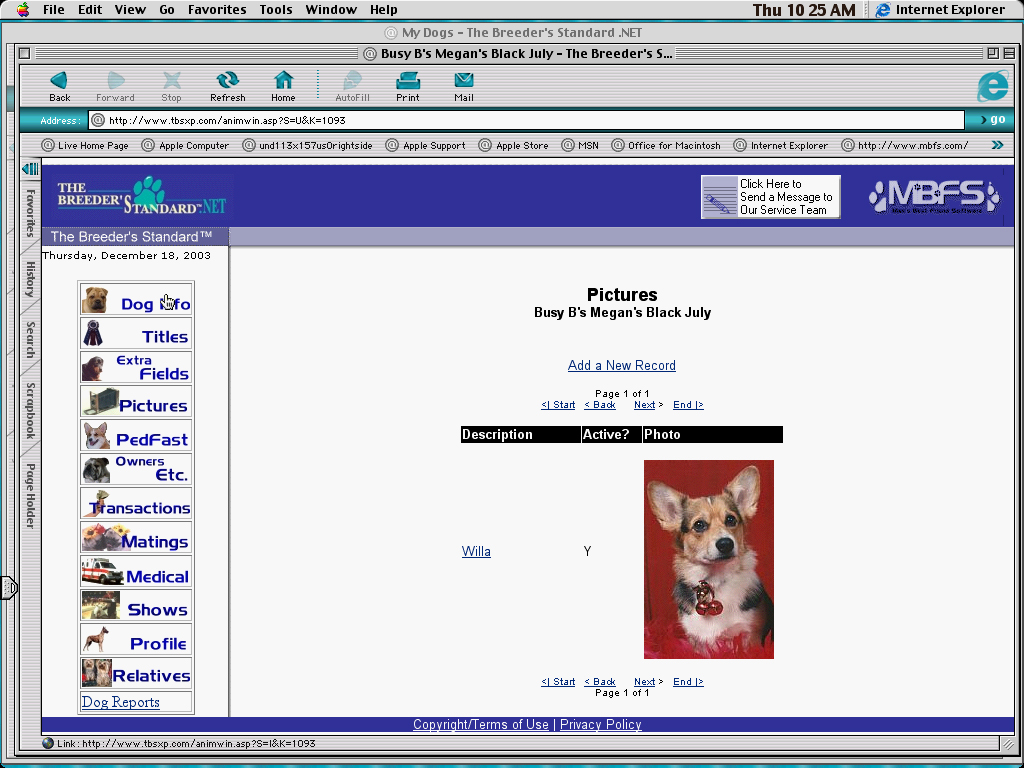The height and width of the screenshot is (768, 1024).
Task: Go to Home via toolbar icon
Action: (x=283, y=81)
